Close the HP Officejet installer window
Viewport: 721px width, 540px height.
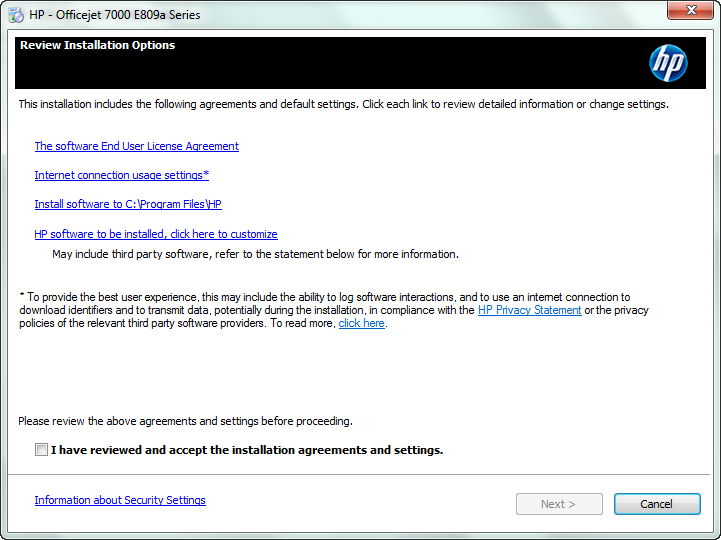pyautogui.click(x=690, y=10)
